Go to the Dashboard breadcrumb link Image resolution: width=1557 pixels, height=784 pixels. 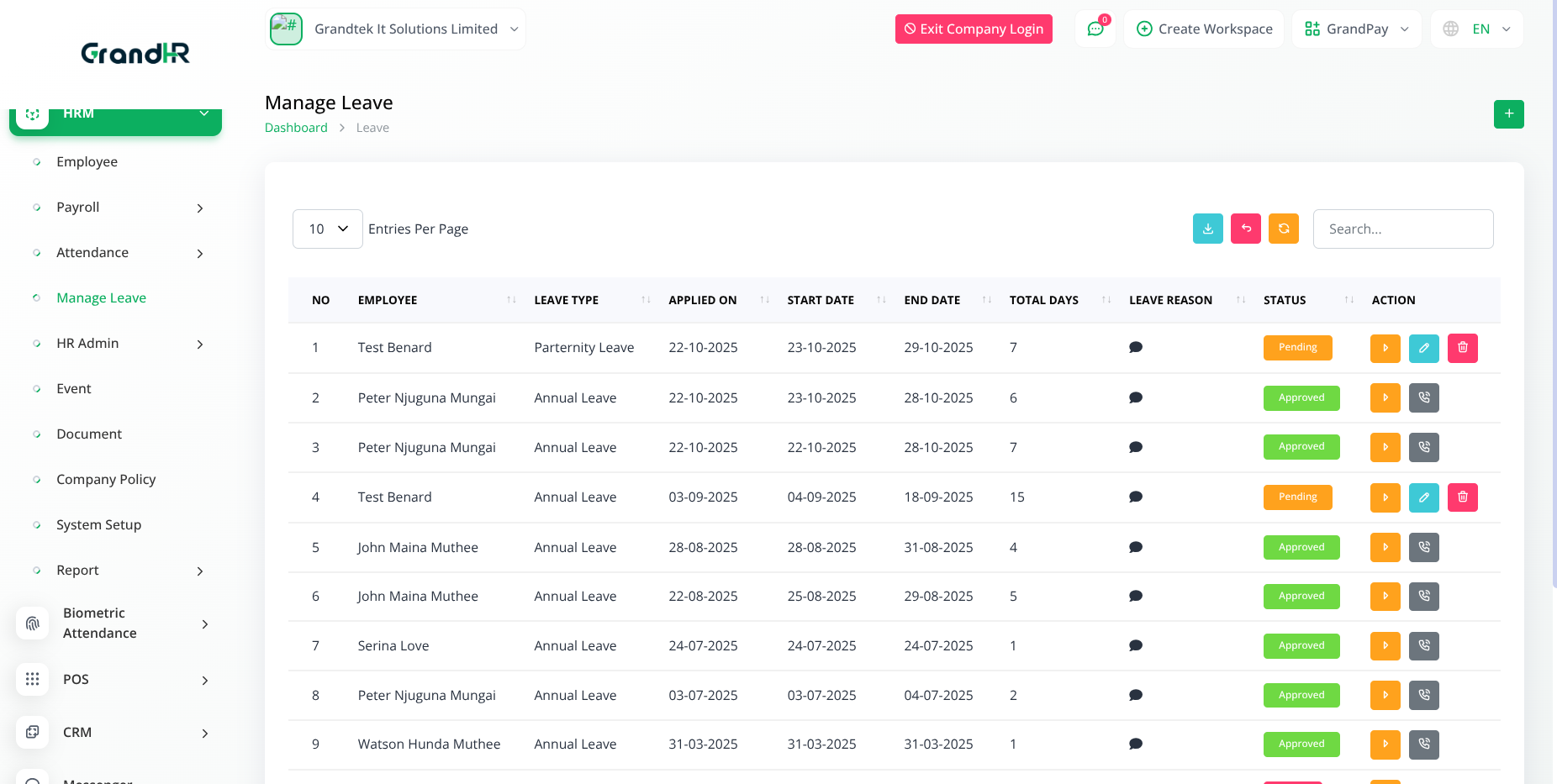(296, 128)
